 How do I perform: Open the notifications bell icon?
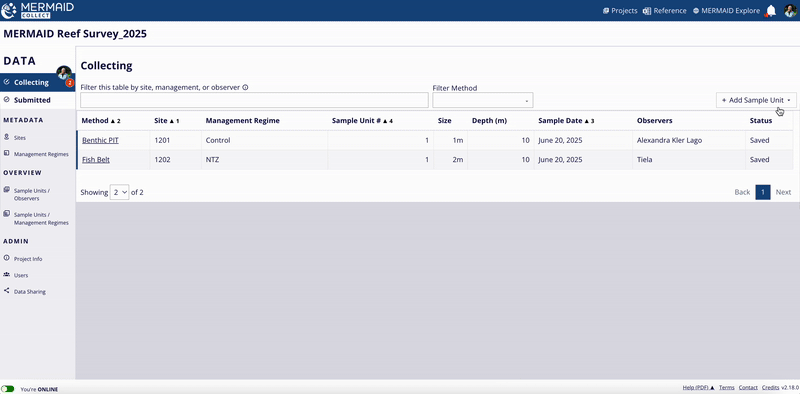point(771,11)
